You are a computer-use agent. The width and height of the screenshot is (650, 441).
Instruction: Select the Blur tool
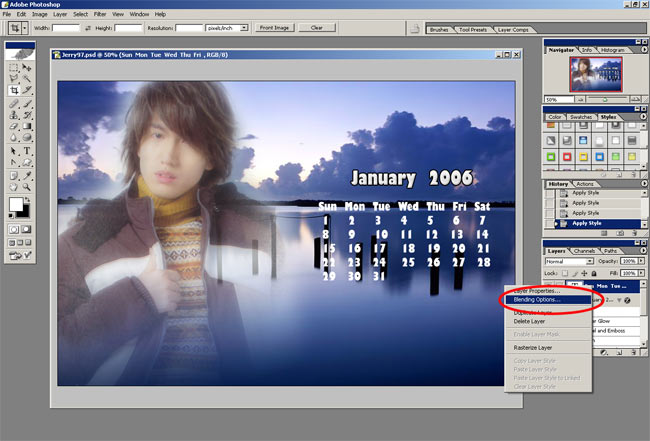click(14, 137)
